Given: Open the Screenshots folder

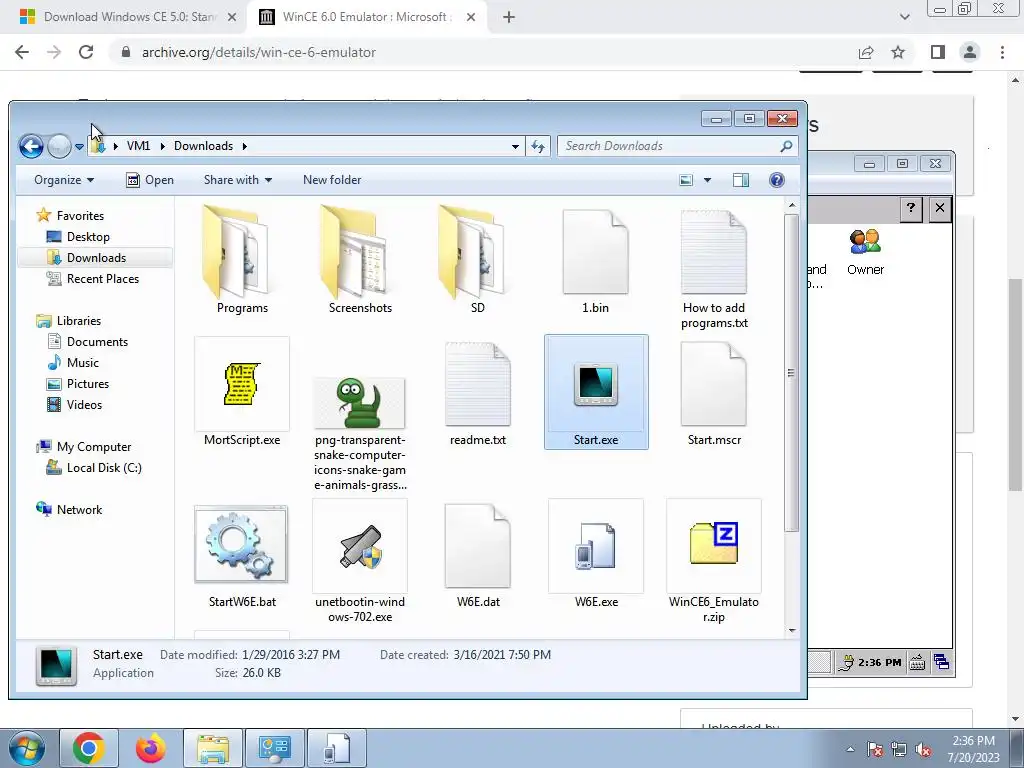Looking at the screenshot, I should coord(360,260).
